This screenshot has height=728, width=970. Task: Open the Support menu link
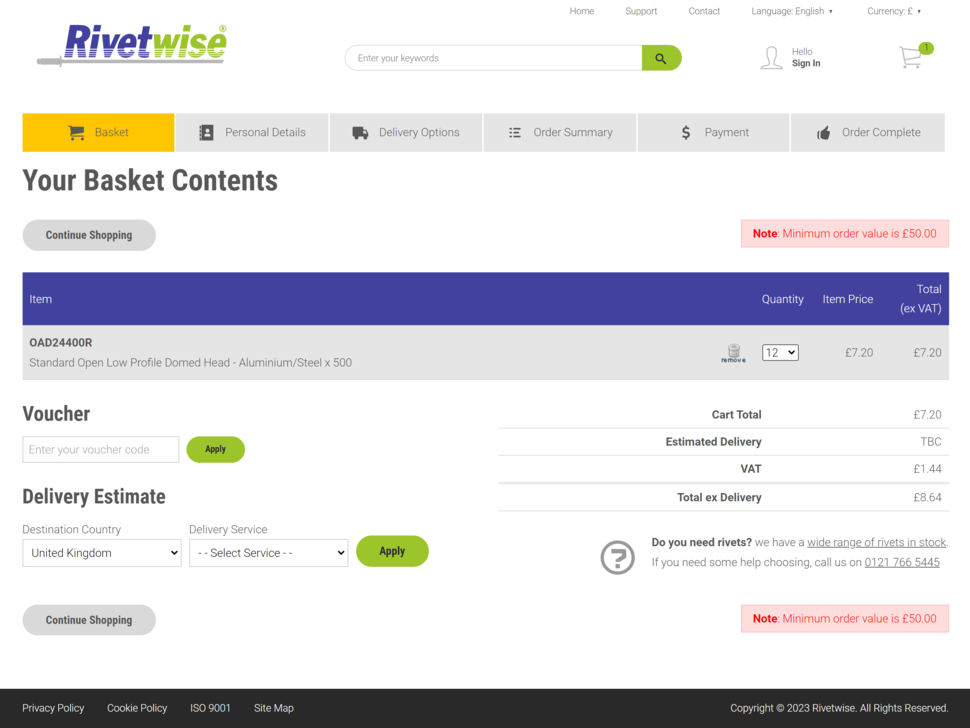(641, 11)
